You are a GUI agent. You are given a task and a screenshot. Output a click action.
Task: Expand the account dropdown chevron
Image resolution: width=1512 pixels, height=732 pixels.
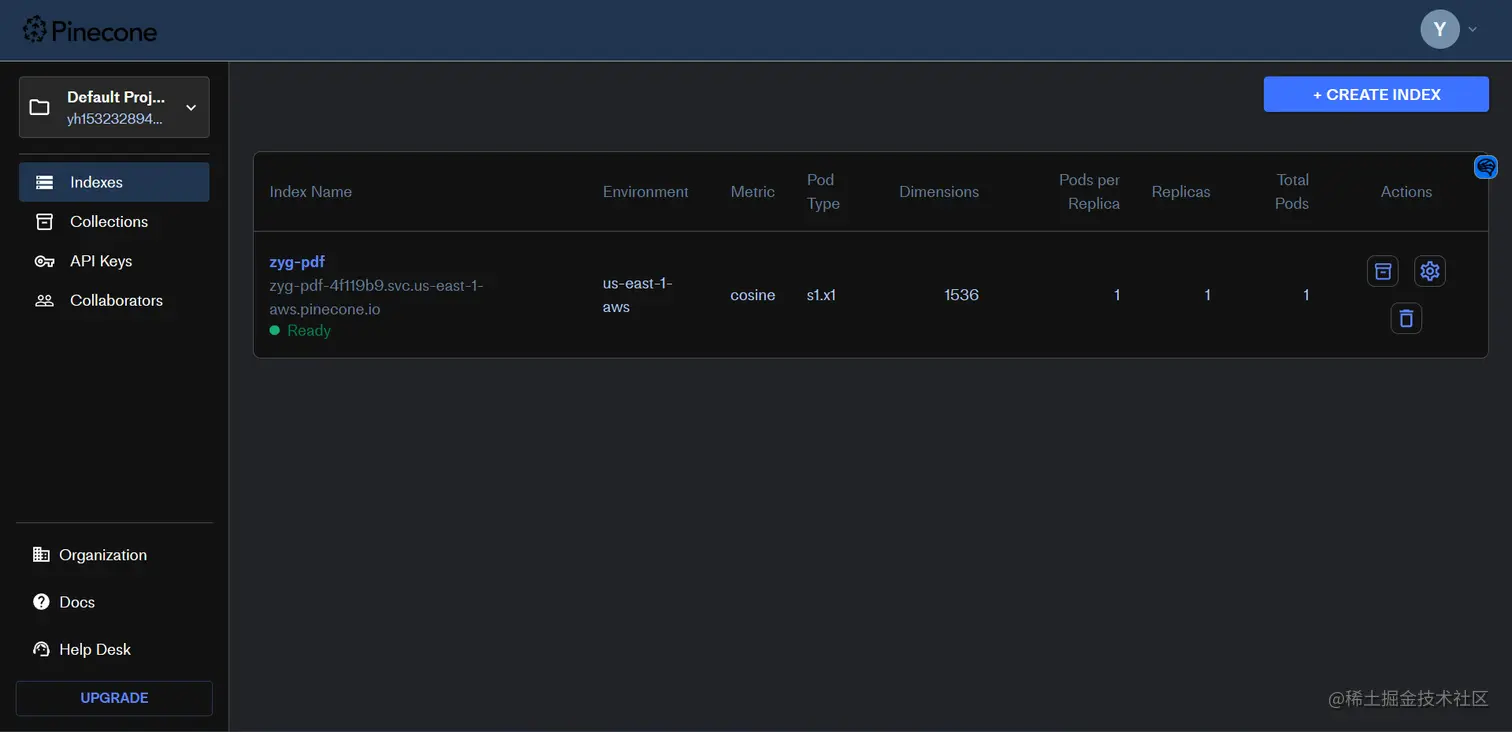[1473, 30]
